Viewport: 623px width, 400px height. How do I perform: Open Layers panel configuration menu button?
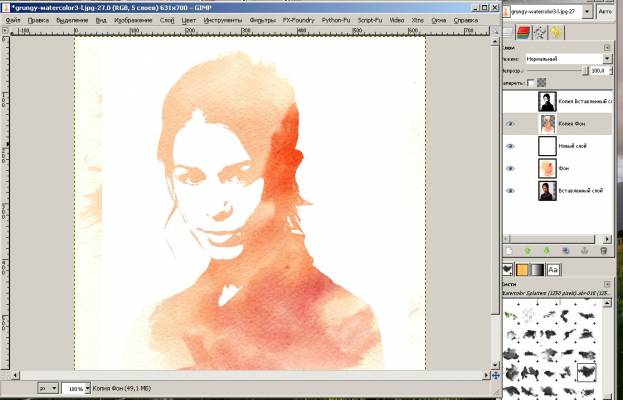click(607, 48)
